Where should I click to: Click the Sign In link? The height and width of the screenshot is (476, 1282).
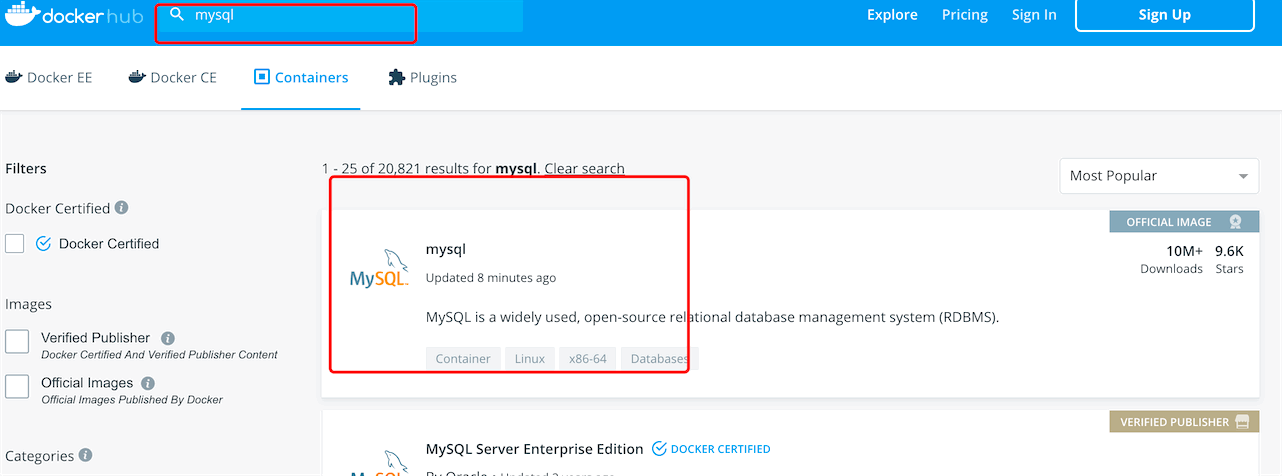1034,15
